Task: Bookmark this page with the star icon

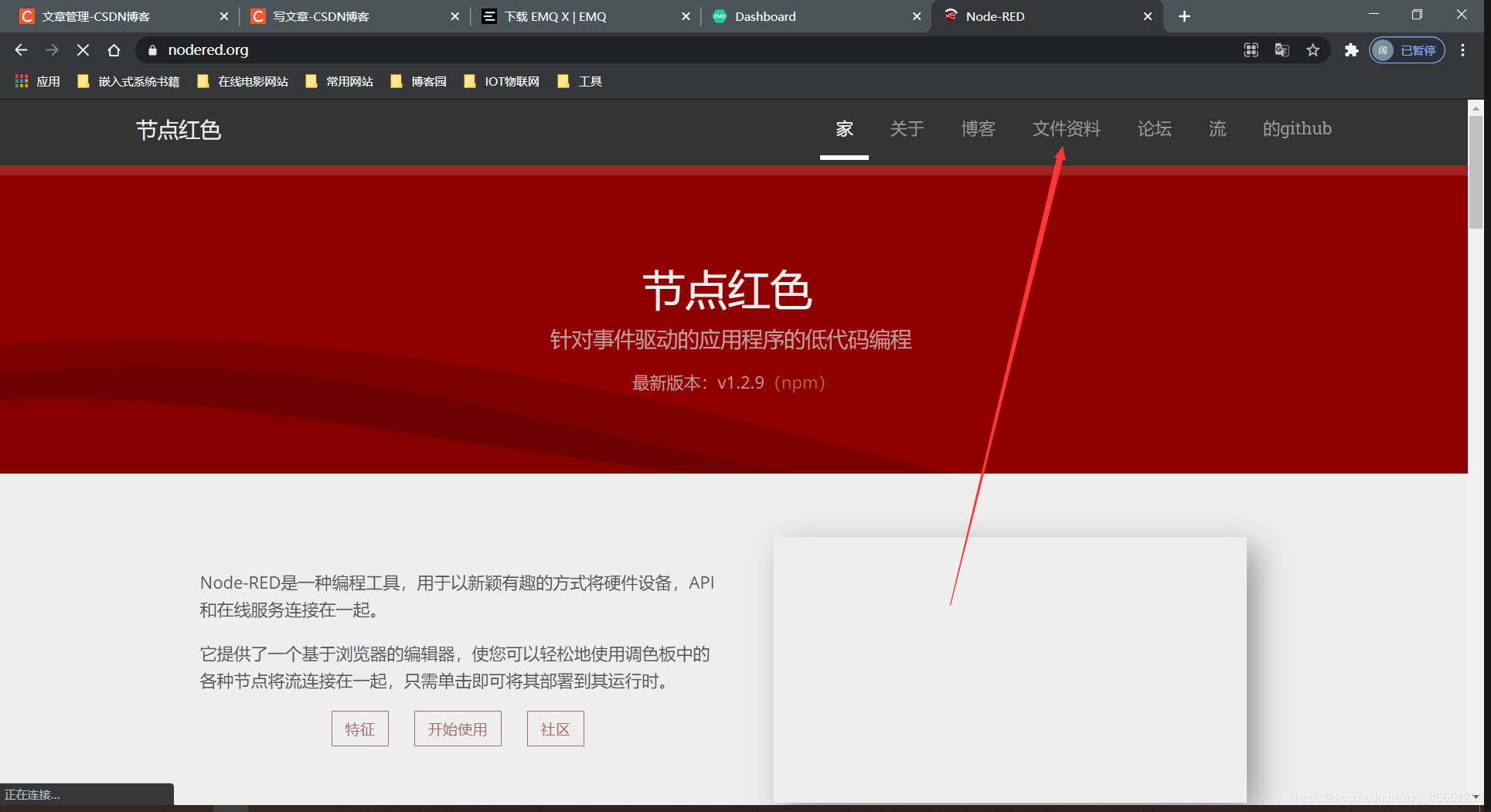Action: click(1312, 50)
